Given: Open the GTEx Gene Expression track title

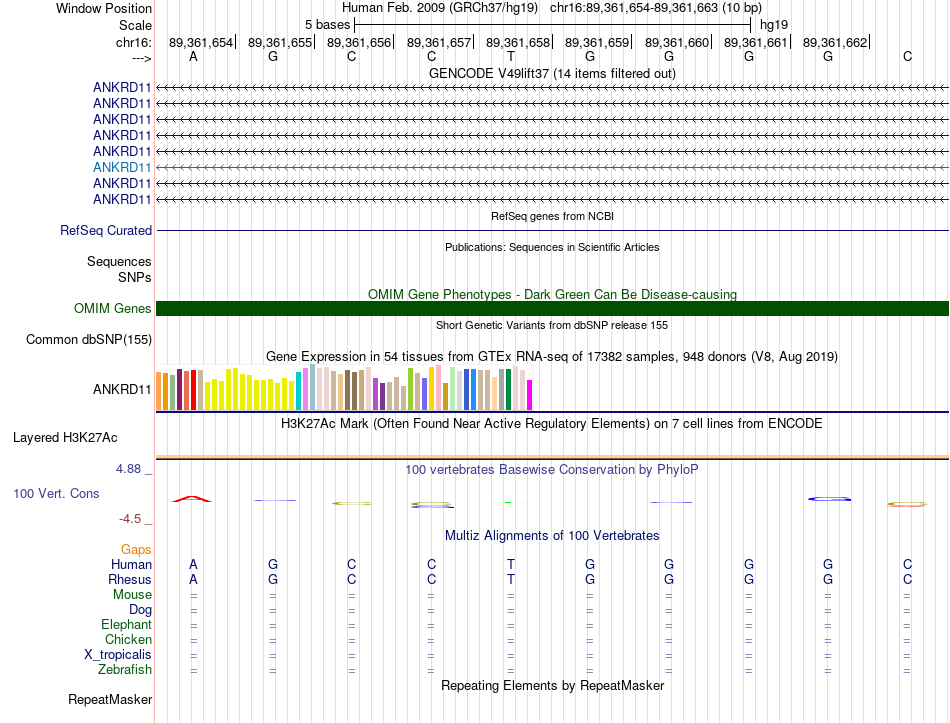Looking at the screenshot, I should [552, 356].
